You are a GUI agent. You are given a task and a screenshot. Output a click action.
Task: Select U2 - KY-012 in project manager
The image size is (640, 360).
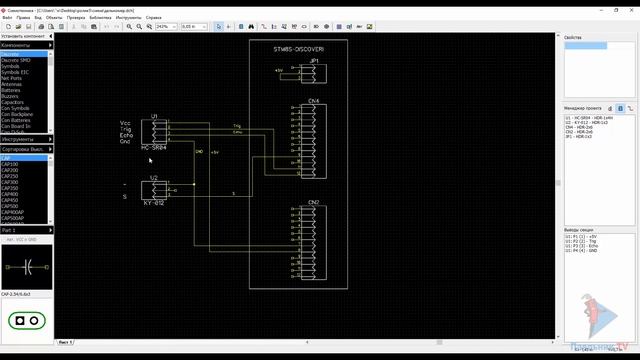pos(586,122)
